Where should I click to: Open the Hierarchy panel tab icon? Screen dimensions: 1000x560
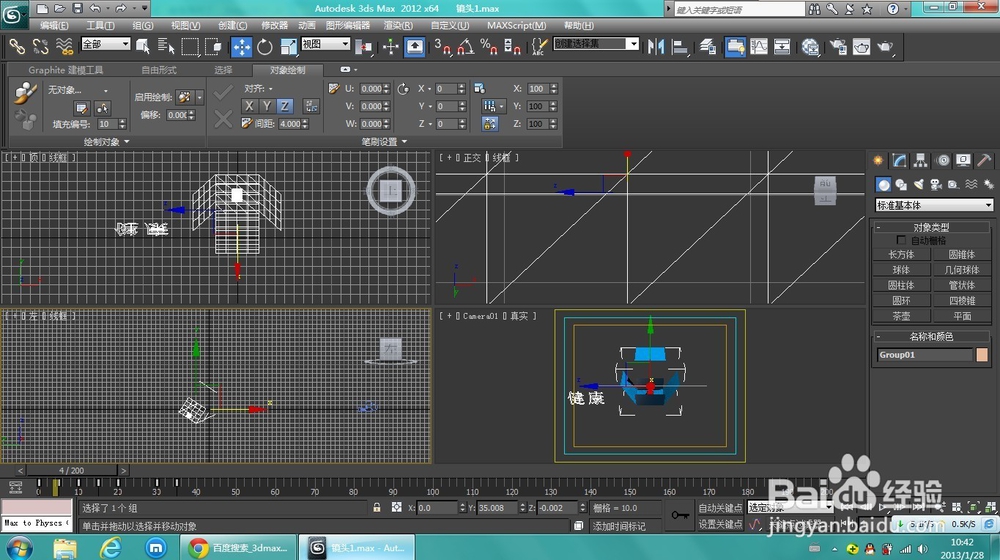[921, 161]
